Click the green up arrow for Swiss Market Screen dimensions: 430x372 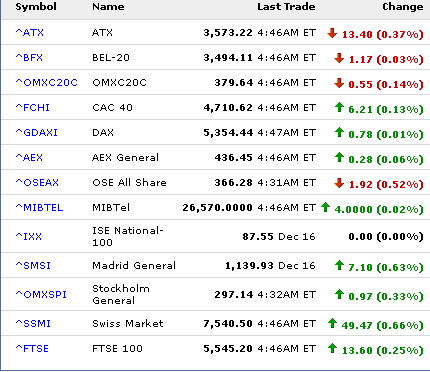332,323
